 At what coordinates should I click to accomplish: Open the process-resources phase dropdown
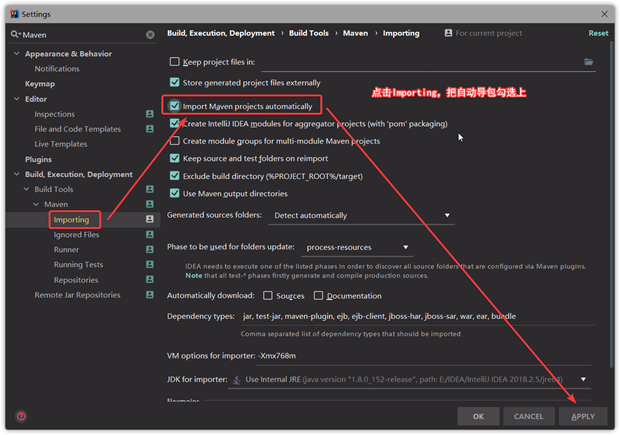point(357,248)
